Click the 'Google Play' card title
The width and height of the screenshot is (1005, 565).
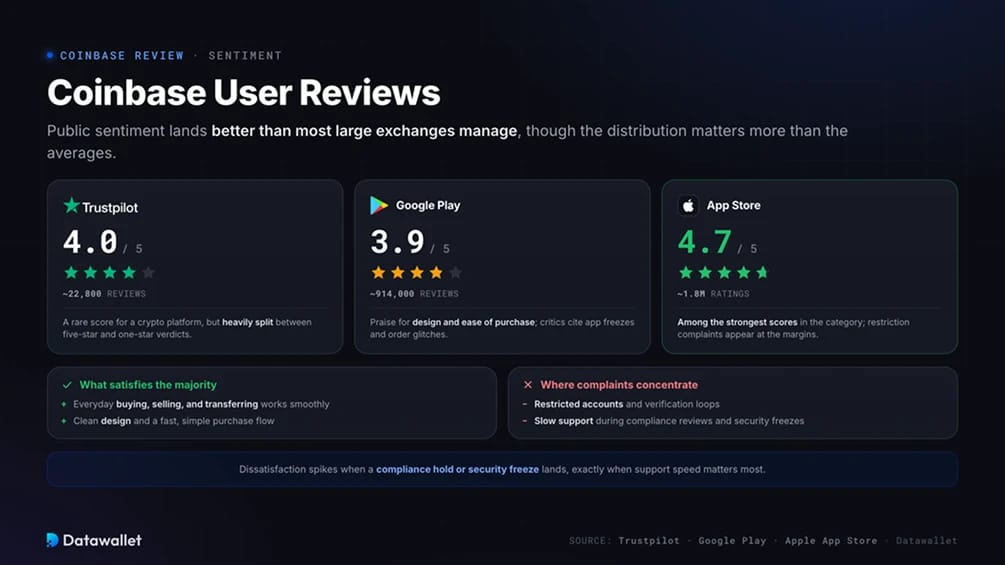click(x=428, y=206)
